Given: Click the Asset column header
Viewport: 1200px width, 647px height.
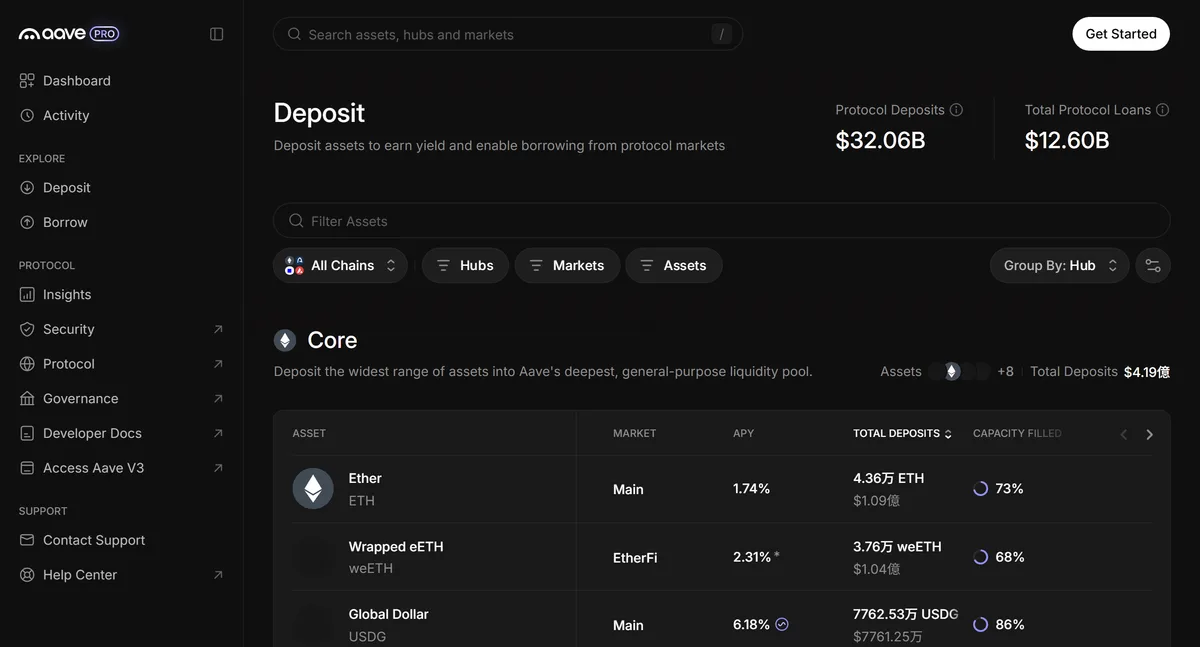Looking at the screenshot, I should point(309,434).
